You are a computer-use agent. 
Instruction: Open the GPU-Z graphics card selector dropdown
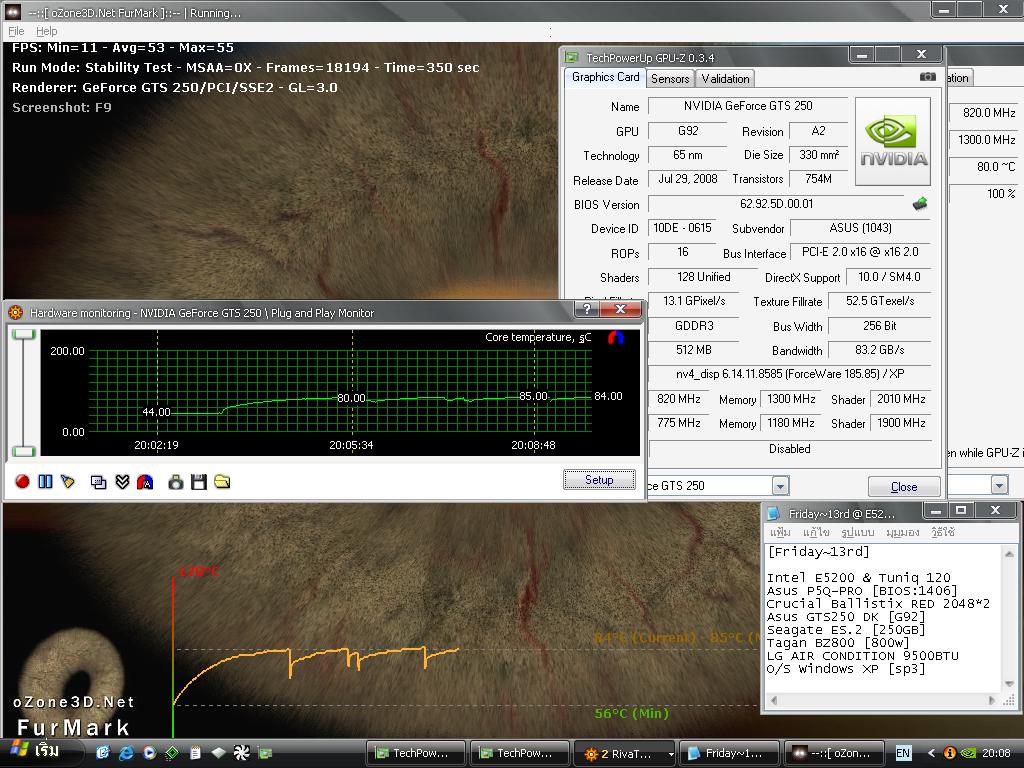click(780, 486)
